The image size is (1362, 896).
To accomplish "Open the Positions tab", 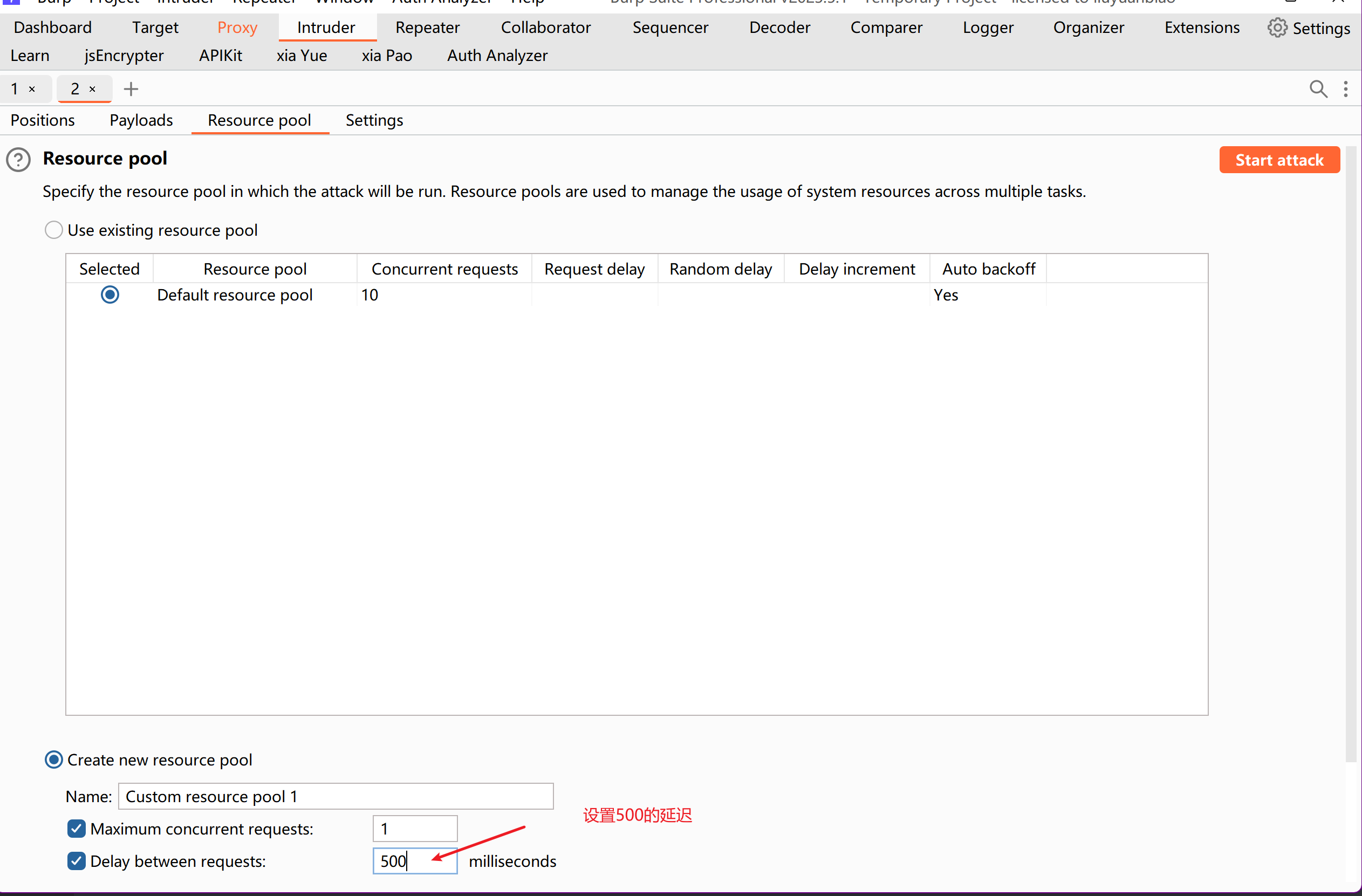I will (x=43, y=120).
